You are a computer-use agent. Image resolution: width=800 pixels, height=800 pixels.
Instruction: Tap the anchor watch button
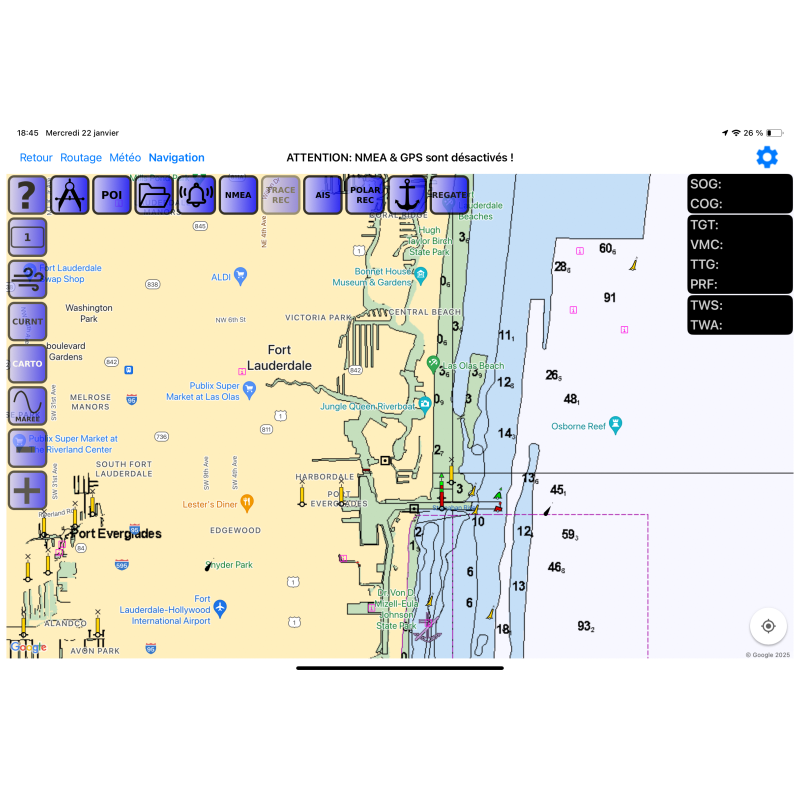(406, 195)
